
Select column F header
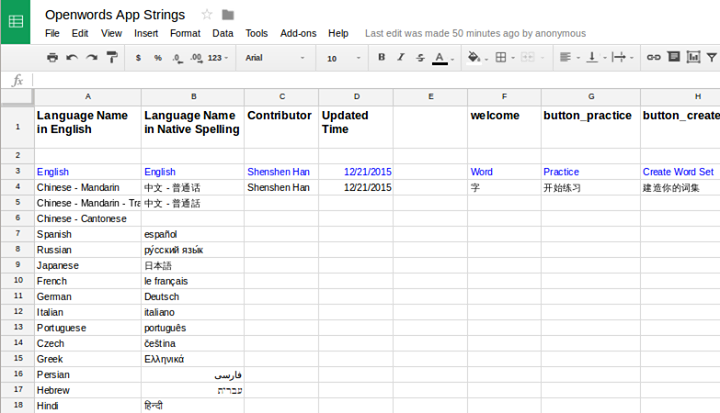point(504,97)
